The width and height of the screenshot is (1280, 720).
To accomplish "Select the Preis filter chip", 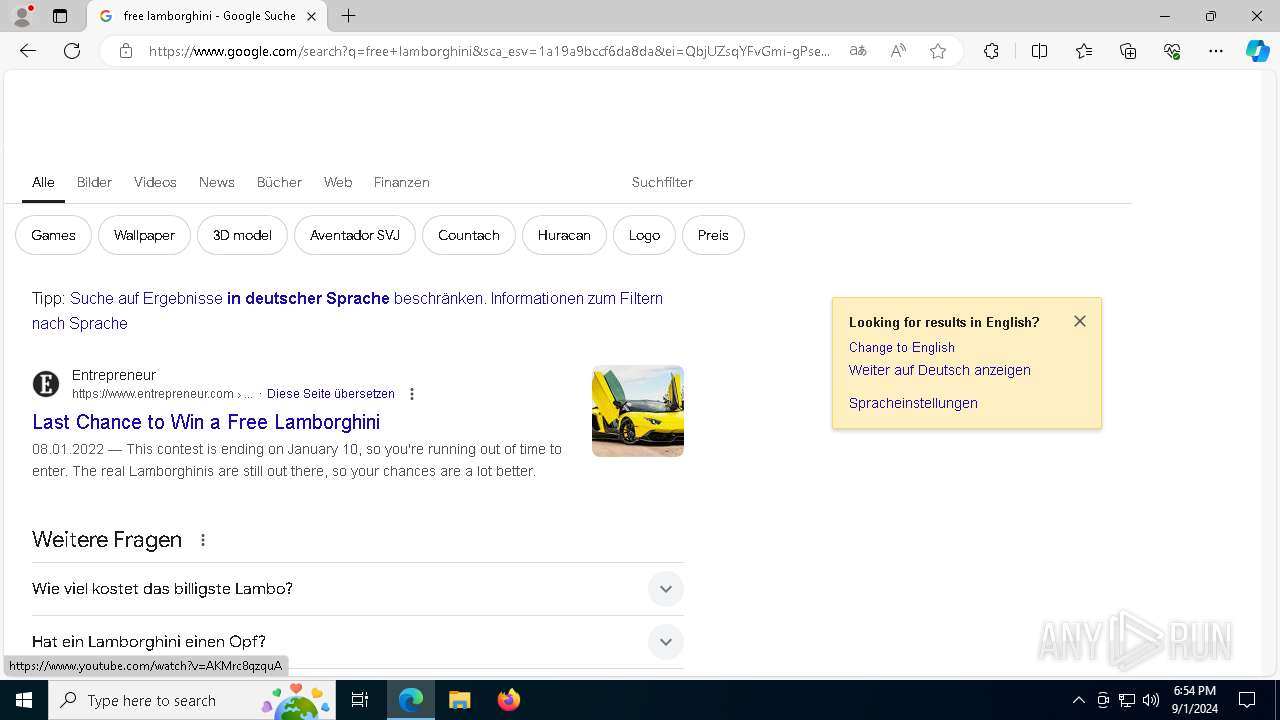I will click(713, 235).
